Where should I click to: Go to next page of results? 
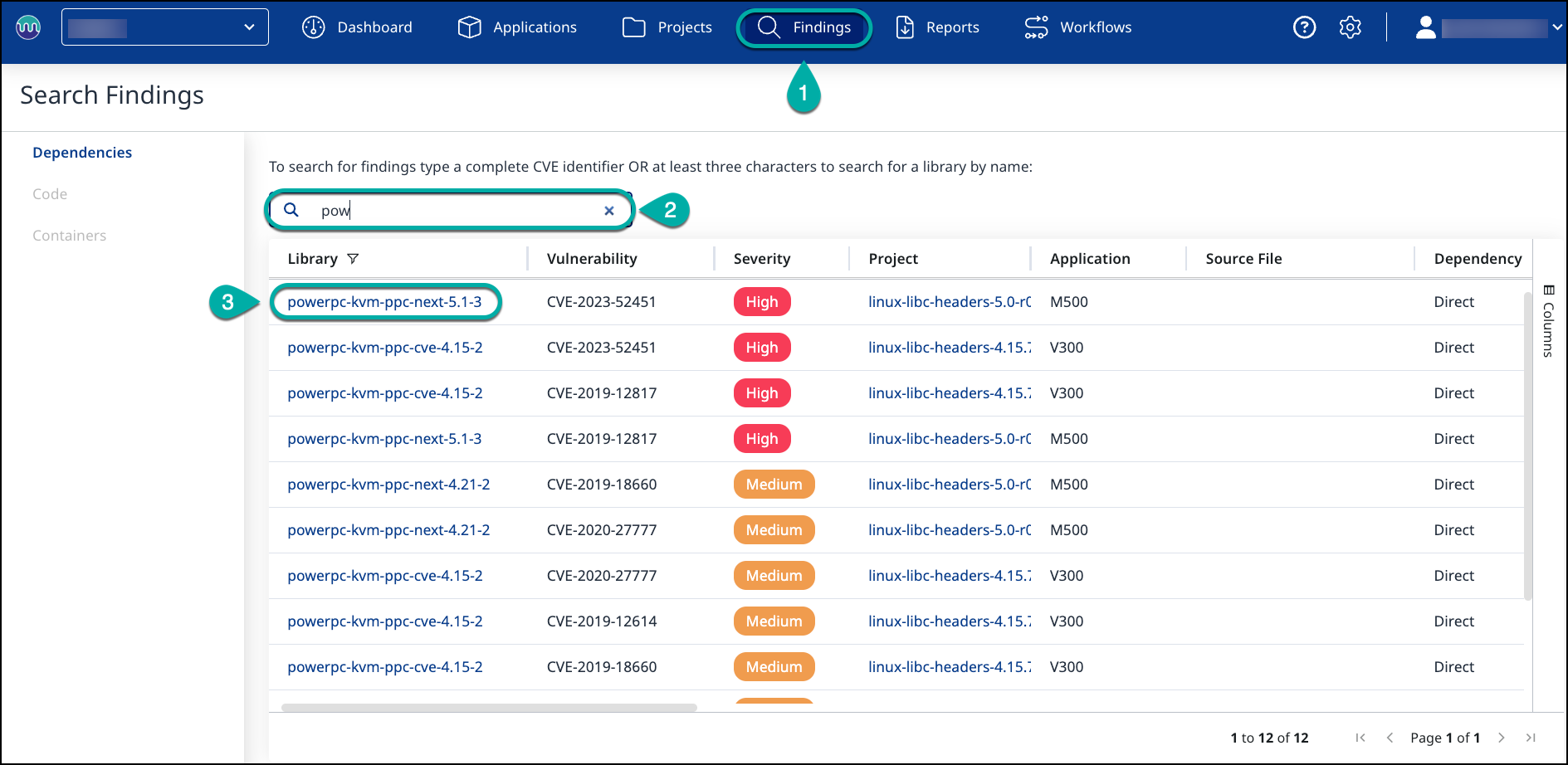click(x=1502, y=738)
